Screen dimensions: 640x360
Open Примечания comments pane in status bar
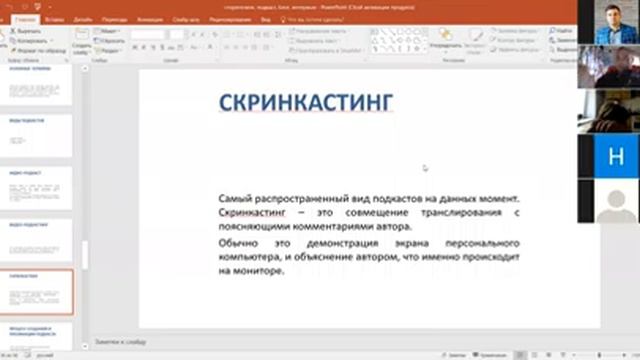(x=490, y=355)
